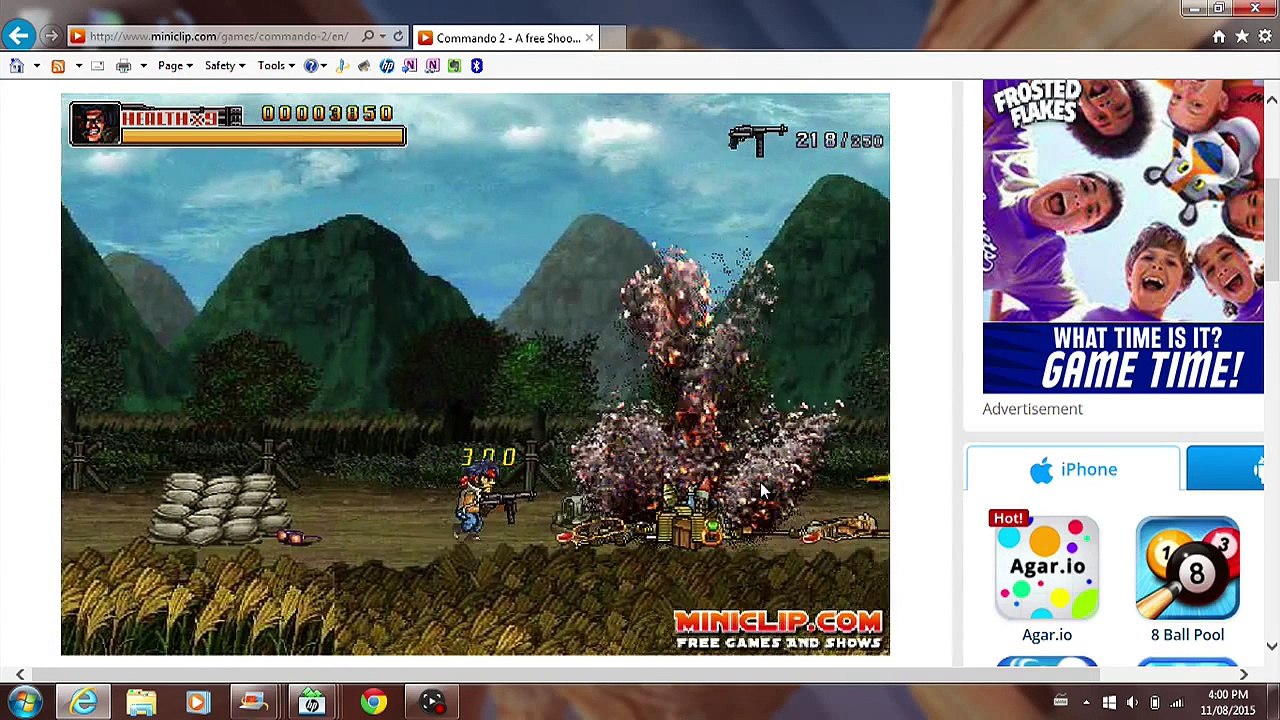The image size is (1280, 720).
Task: Click the vertical scrollbar up arrow
Action: point(1271,99)
